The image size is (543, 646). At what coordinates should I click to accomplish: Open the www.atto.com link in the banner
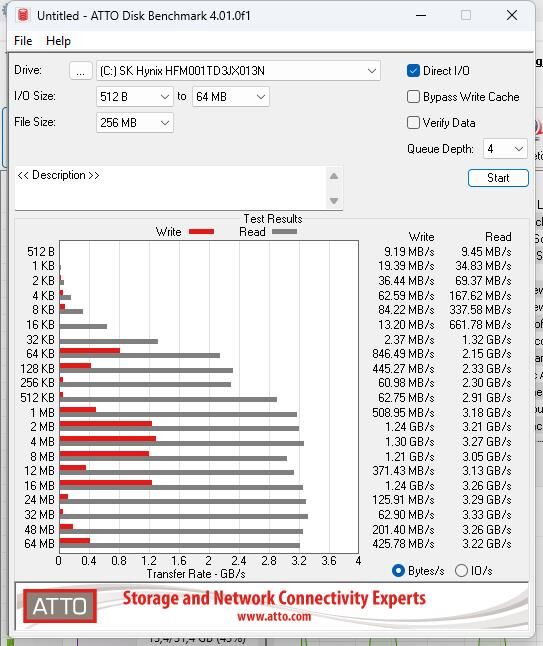(274, 616)
